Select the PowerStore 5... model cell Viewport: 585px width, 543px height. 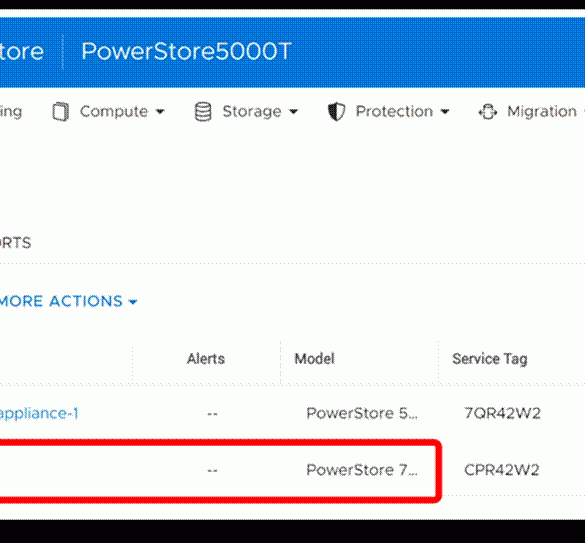click(x=362, y=413)
